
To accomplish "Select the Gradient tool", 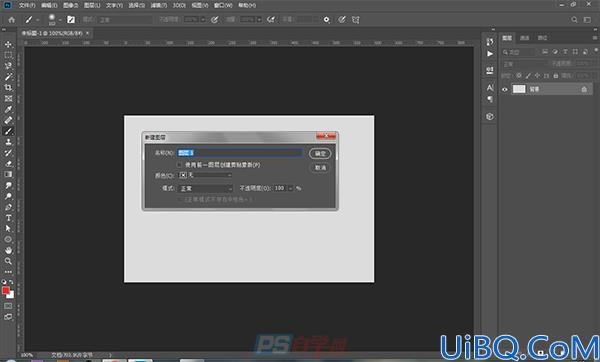I will click(8, 174).
